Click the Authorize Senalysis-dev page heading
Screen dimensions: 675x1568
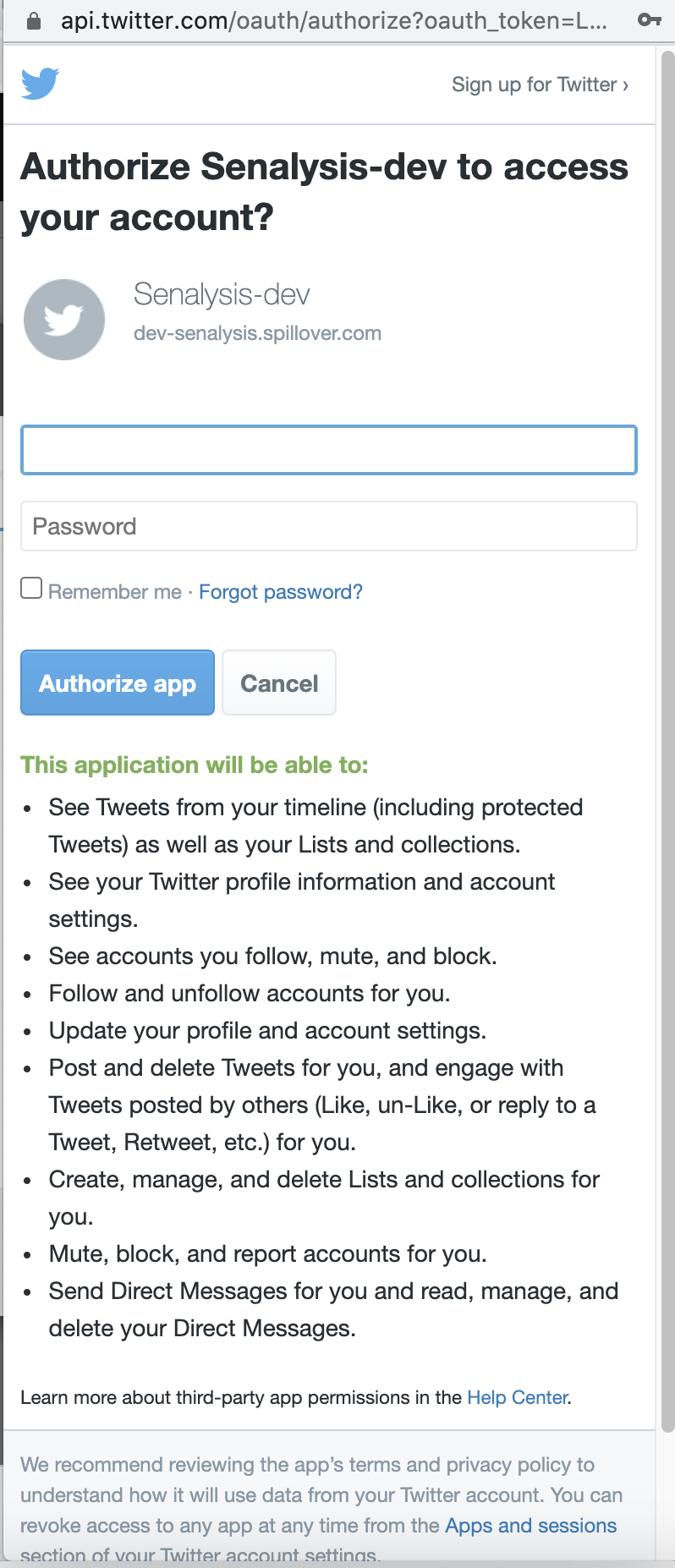324,192
